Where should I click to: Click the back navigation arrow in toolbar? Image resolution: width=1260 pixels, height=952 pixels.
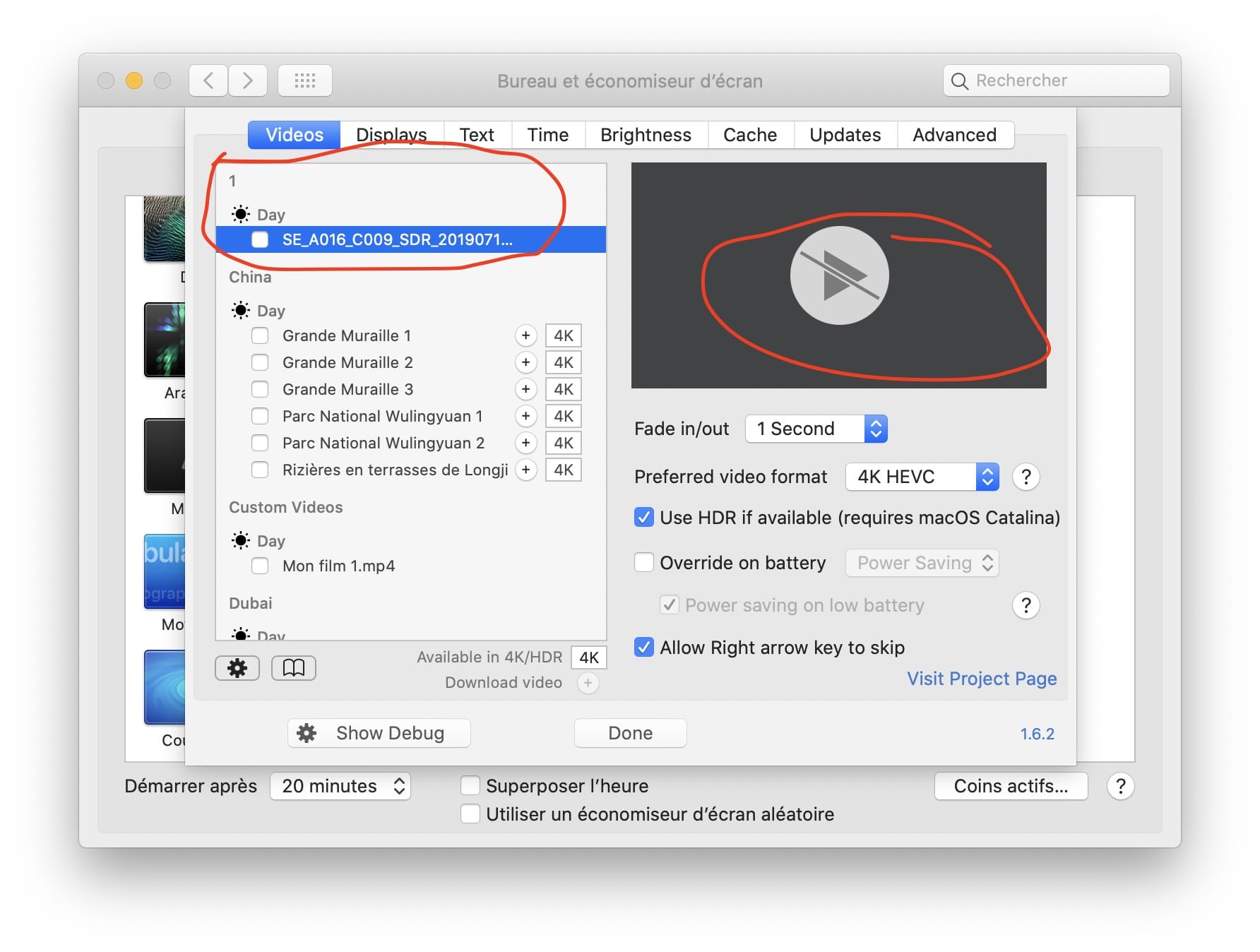pos(208,81)
